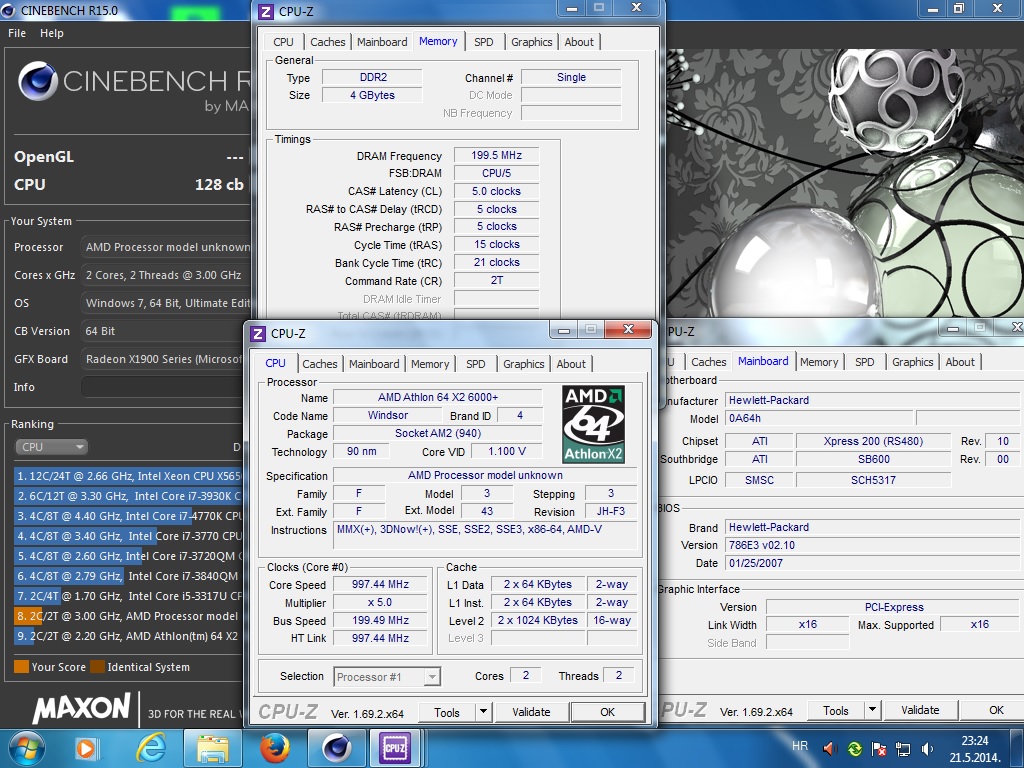Image resolution: width=1024 pixels, height=768 pixels.
Task: Select CPU tab in Memory CPU-Z window
Action: pyautogui.click(x=283, y=42)
